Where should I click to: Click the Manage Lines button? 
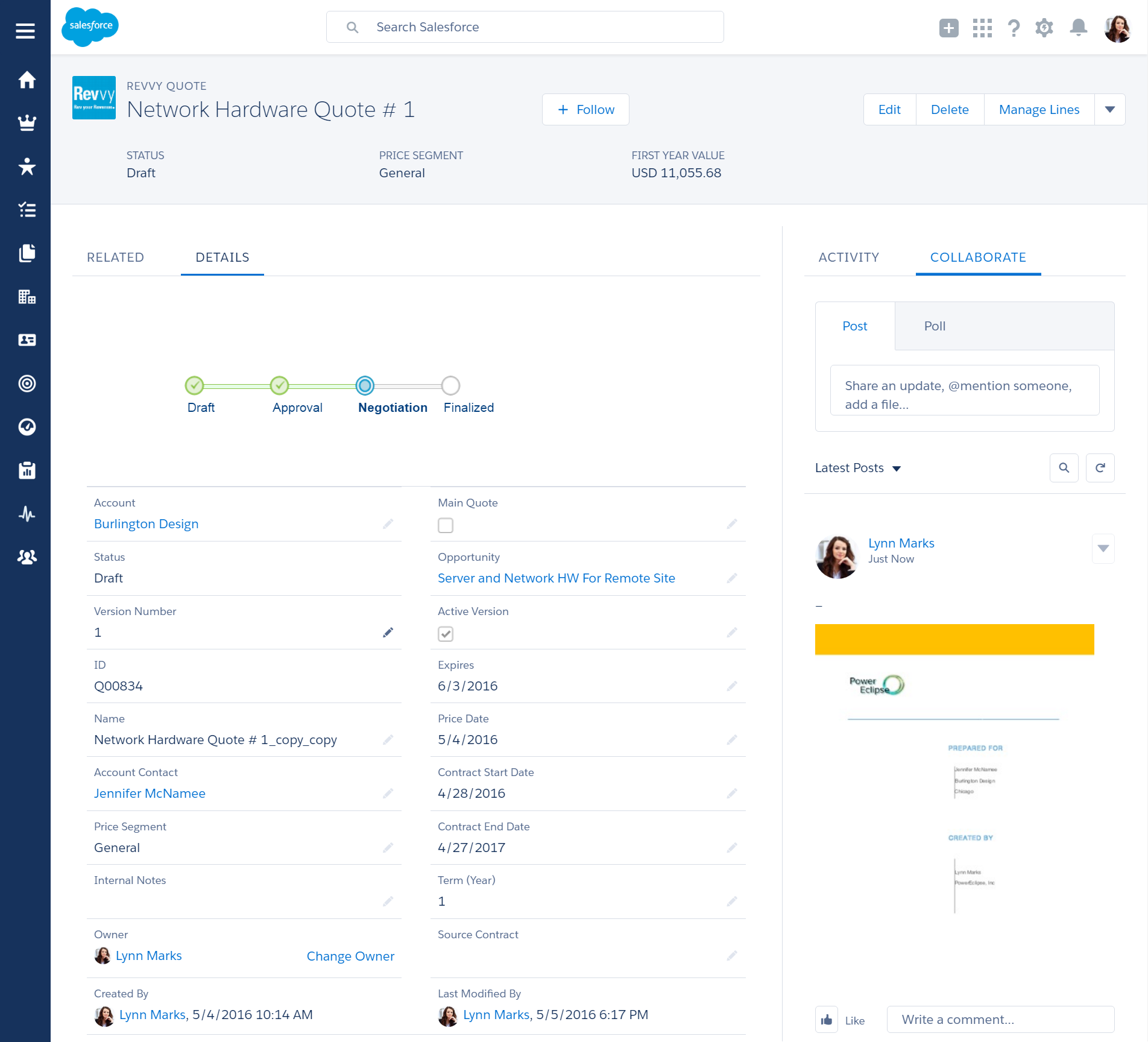(1039, 110)
